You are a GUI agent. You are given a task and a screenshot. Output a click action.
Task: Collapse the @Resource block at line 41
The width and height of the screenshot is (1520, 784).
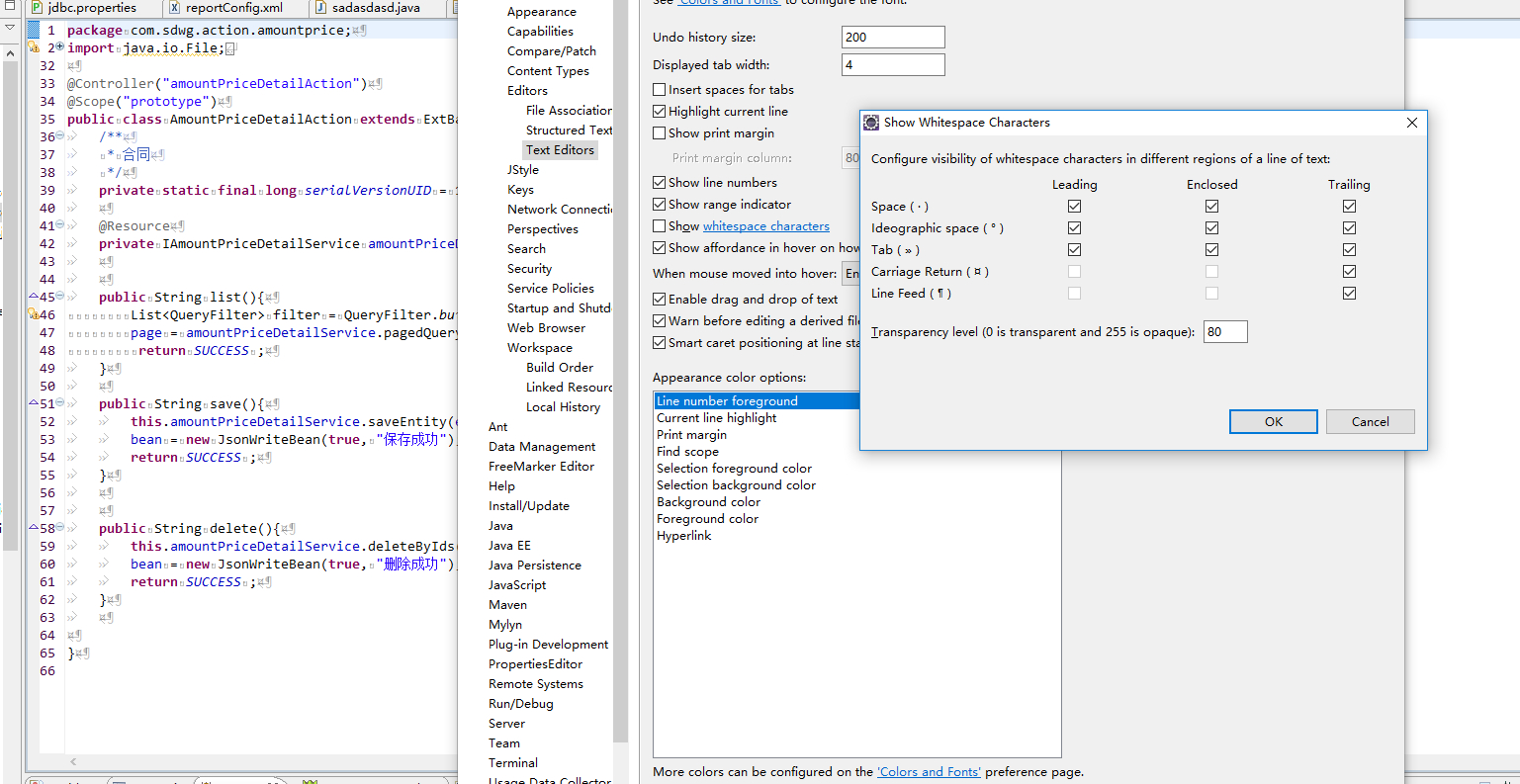click(x=59, y=224)
